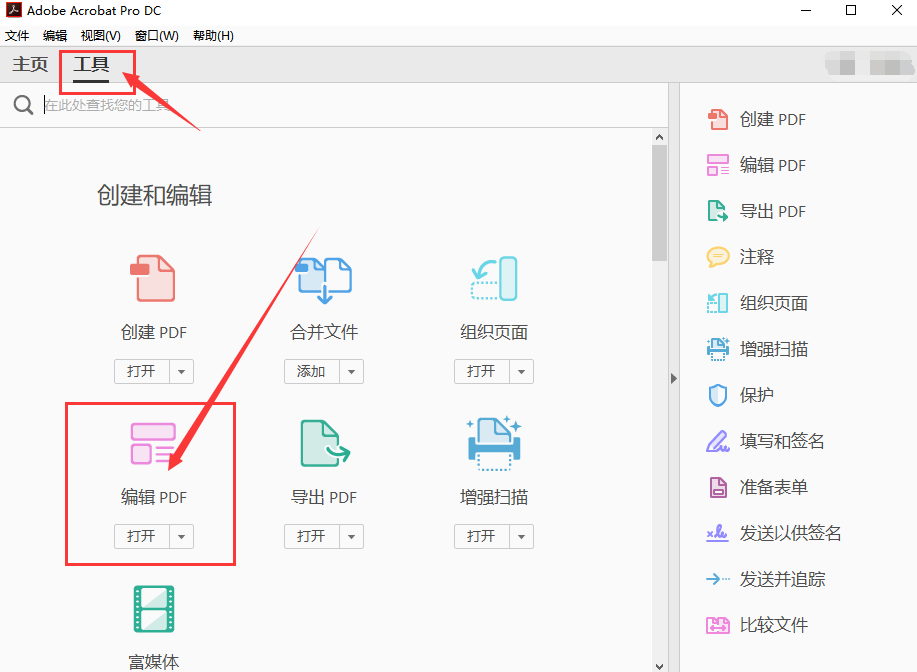Image resolution: width=917 pixels, height=672 pixels.
Task: Click the Adobe Acrobat logo in title bar
Action: tap(13, 10)
